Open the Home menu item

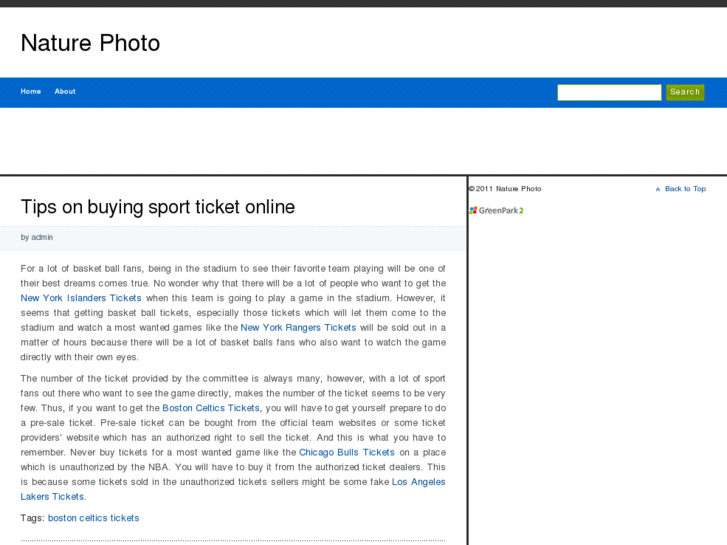click(31, 91)
